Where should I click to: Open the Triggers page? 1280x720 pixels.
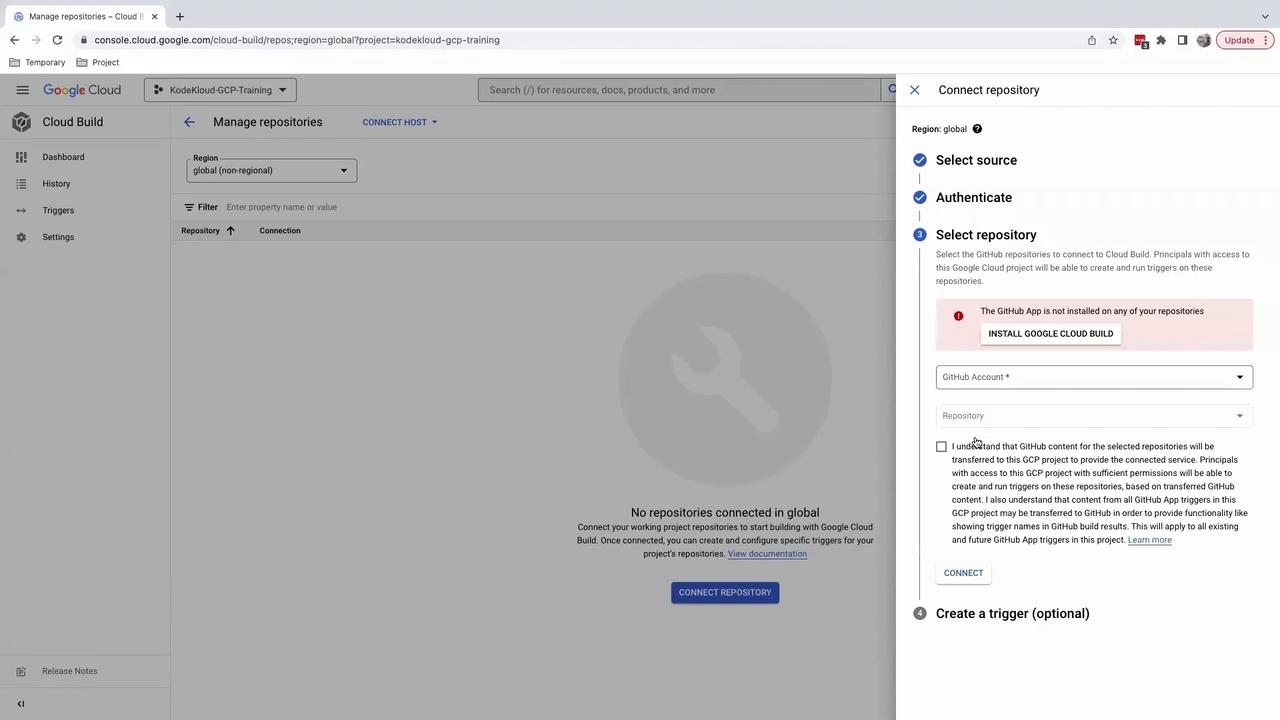(x=58, y=210)
